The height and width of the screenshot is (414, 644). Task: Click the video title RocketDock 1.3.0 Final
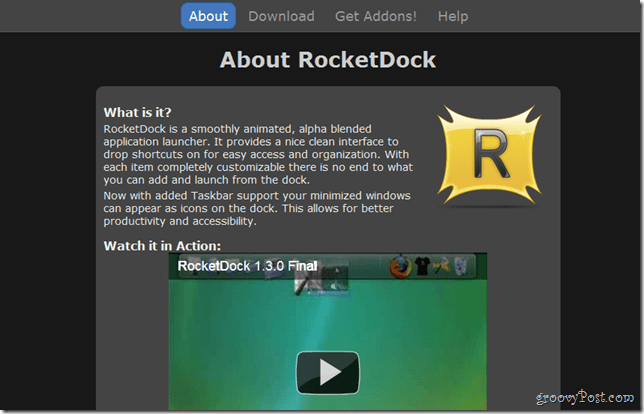click(x=247, y=266)
